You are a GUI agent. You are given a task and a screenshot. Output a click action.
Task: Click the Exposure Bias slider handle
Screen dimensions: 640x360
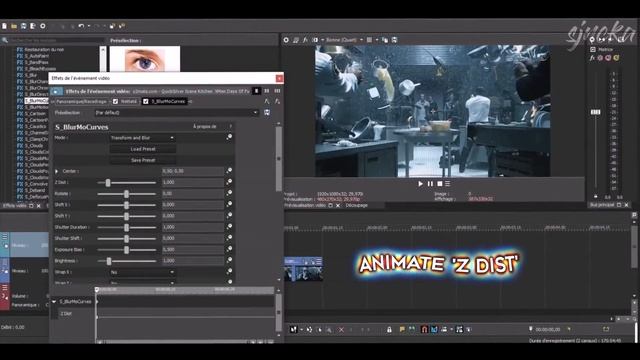tap(127, 249)
